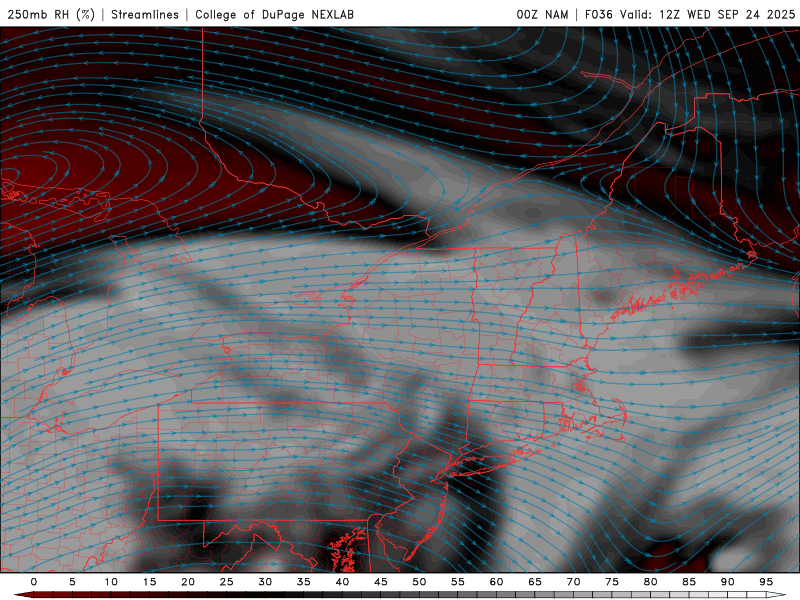Viewport: 800px width, 600px height.
Task: Click the color bar label "25"
Action: [x=227, y=582]
